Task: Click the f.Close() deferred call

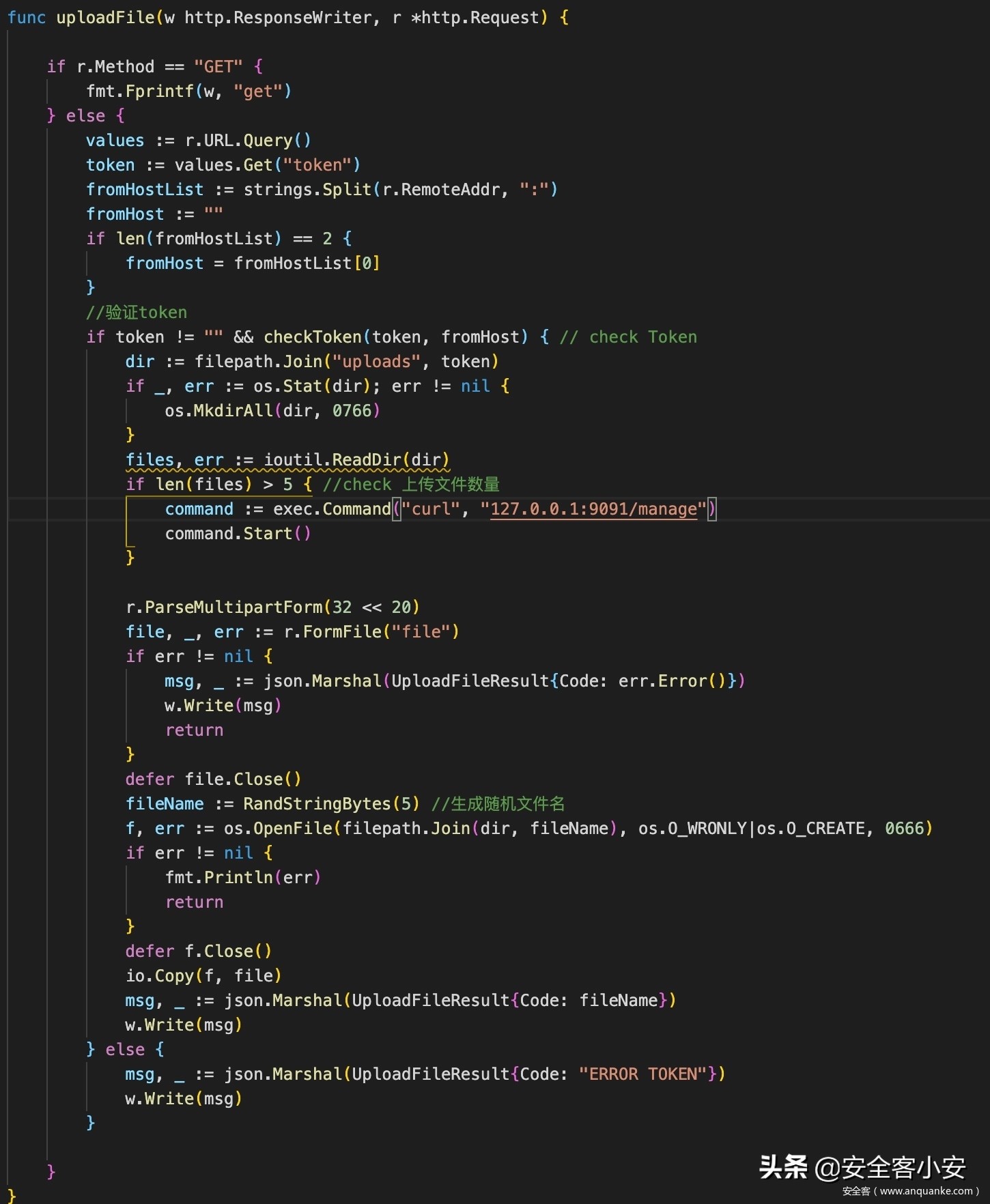Action: coord(228,951)
